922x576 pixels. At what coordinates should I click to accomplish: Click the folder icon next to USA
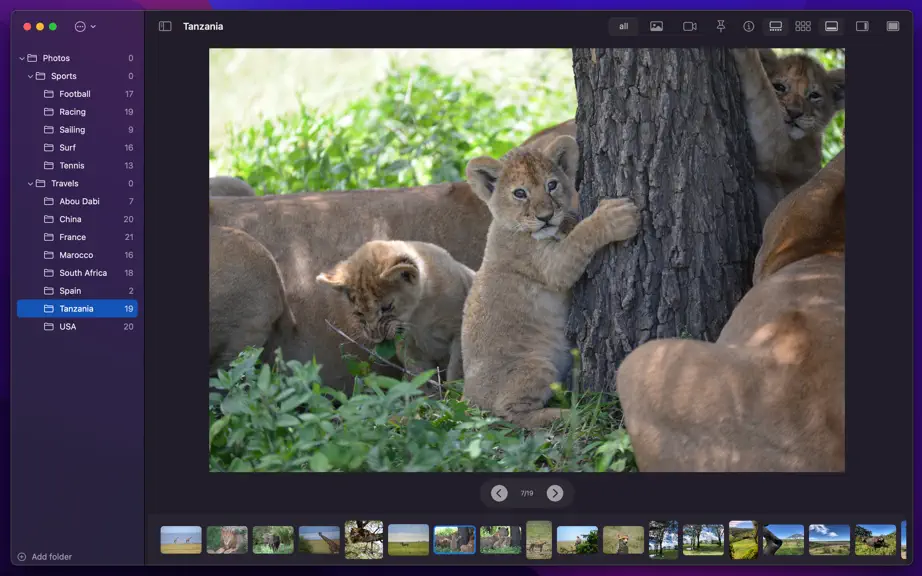coord(49,327)
